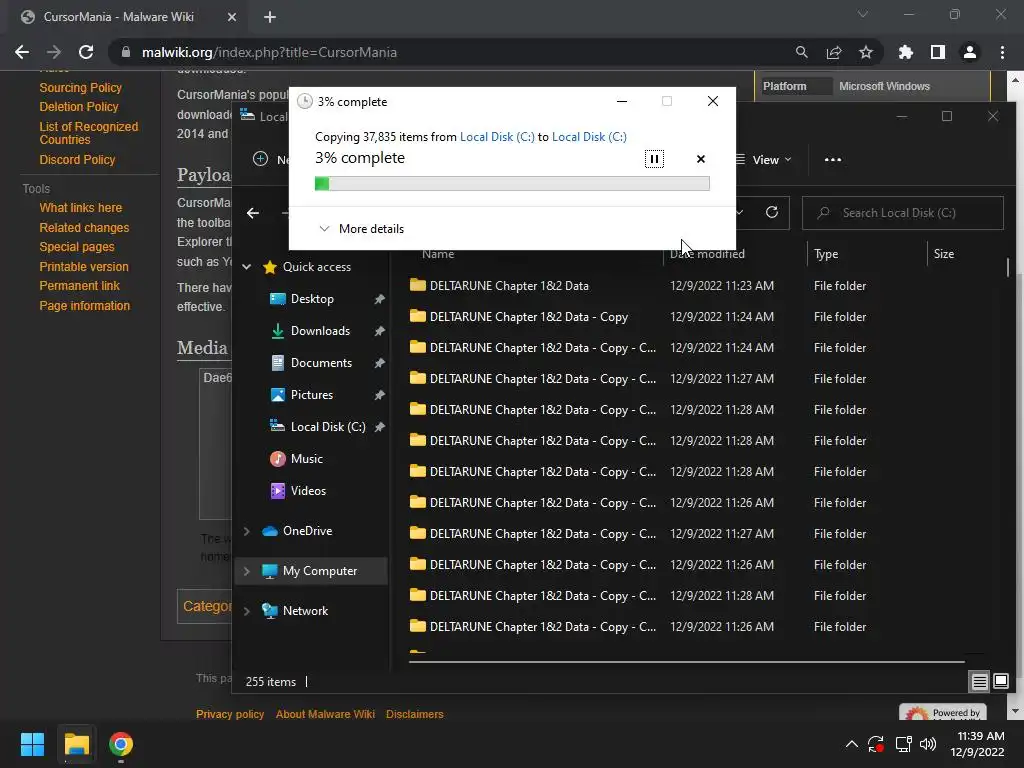This screenshot has width=1024, height=768.
Task: Open volume control in tray
Action: (x=927, y=744)
